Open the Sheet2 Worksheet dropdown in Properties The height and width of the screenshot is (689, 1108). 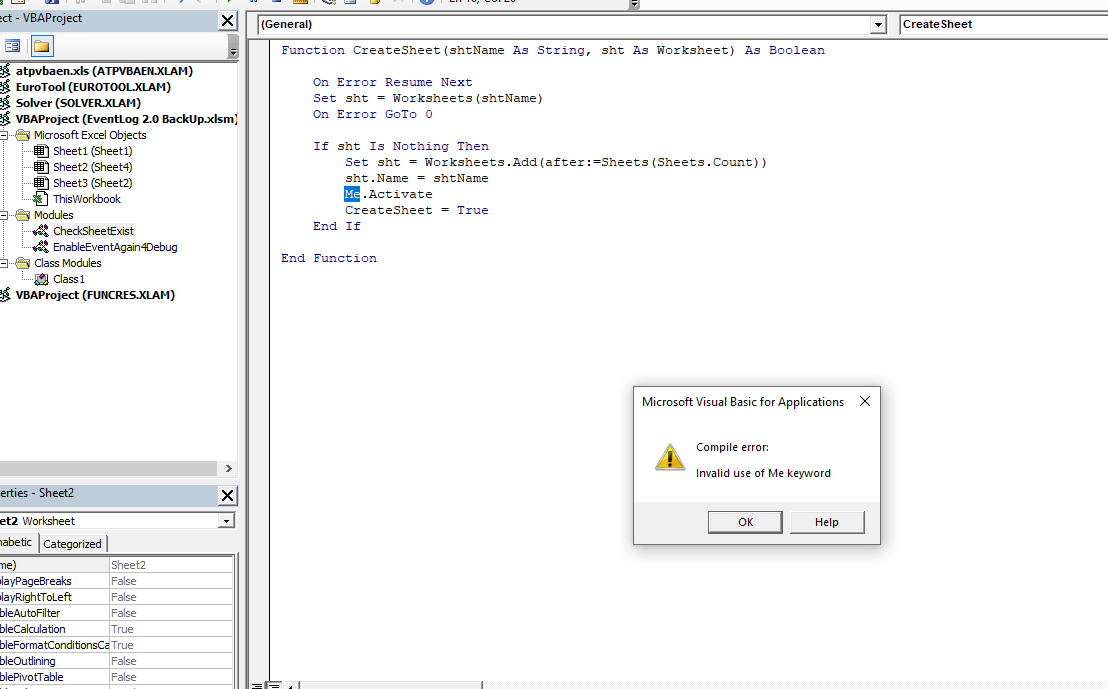click(228, 520)
